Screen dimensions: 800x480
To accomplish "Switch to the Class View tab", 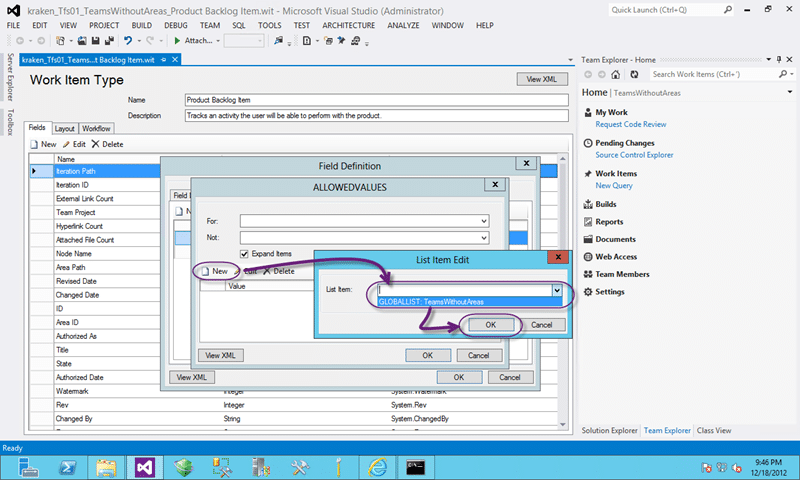I will [x=714, y=431].
